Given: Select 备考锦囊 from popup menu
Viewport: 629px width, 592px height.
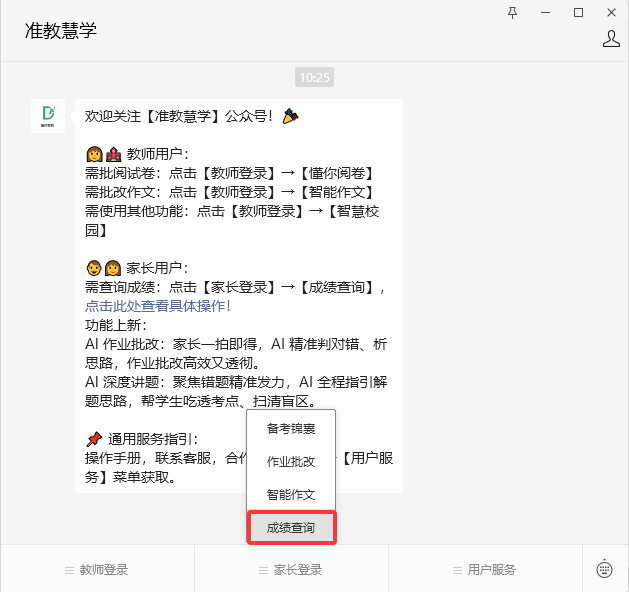Looking at the screenshot, I should click(x=291, y=428).
